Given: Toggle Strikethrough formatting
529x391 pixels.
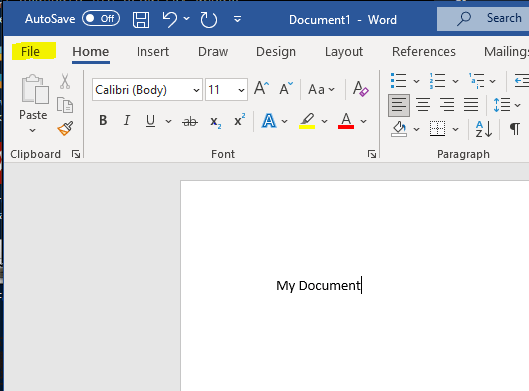Looking at the screenshot, I should (x=190, y=121).
